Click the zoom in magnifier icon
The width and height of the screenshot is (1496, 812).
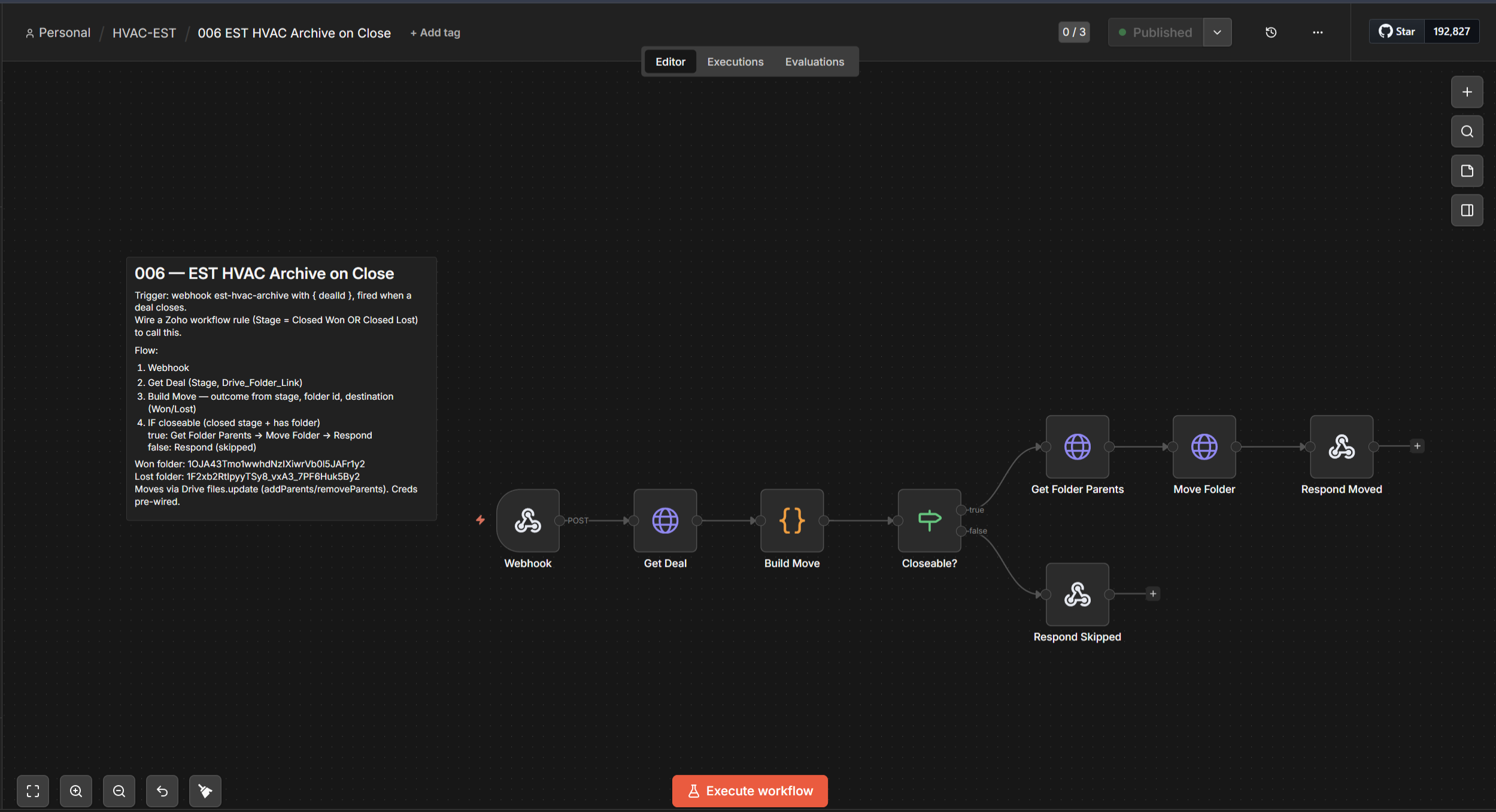(76, 791)
